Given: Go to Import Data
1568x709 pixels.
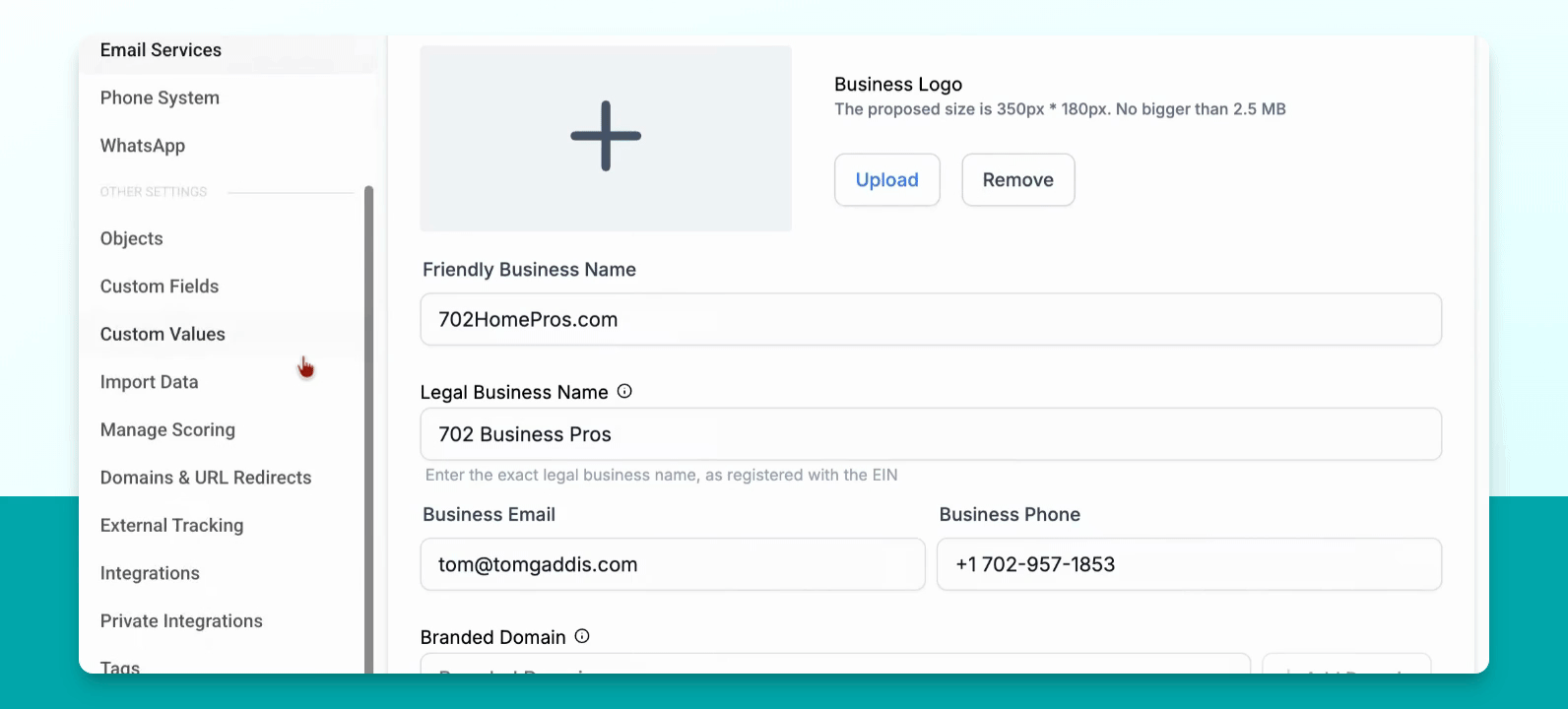Looking at the screenshot, I should (x=150, y=382).
